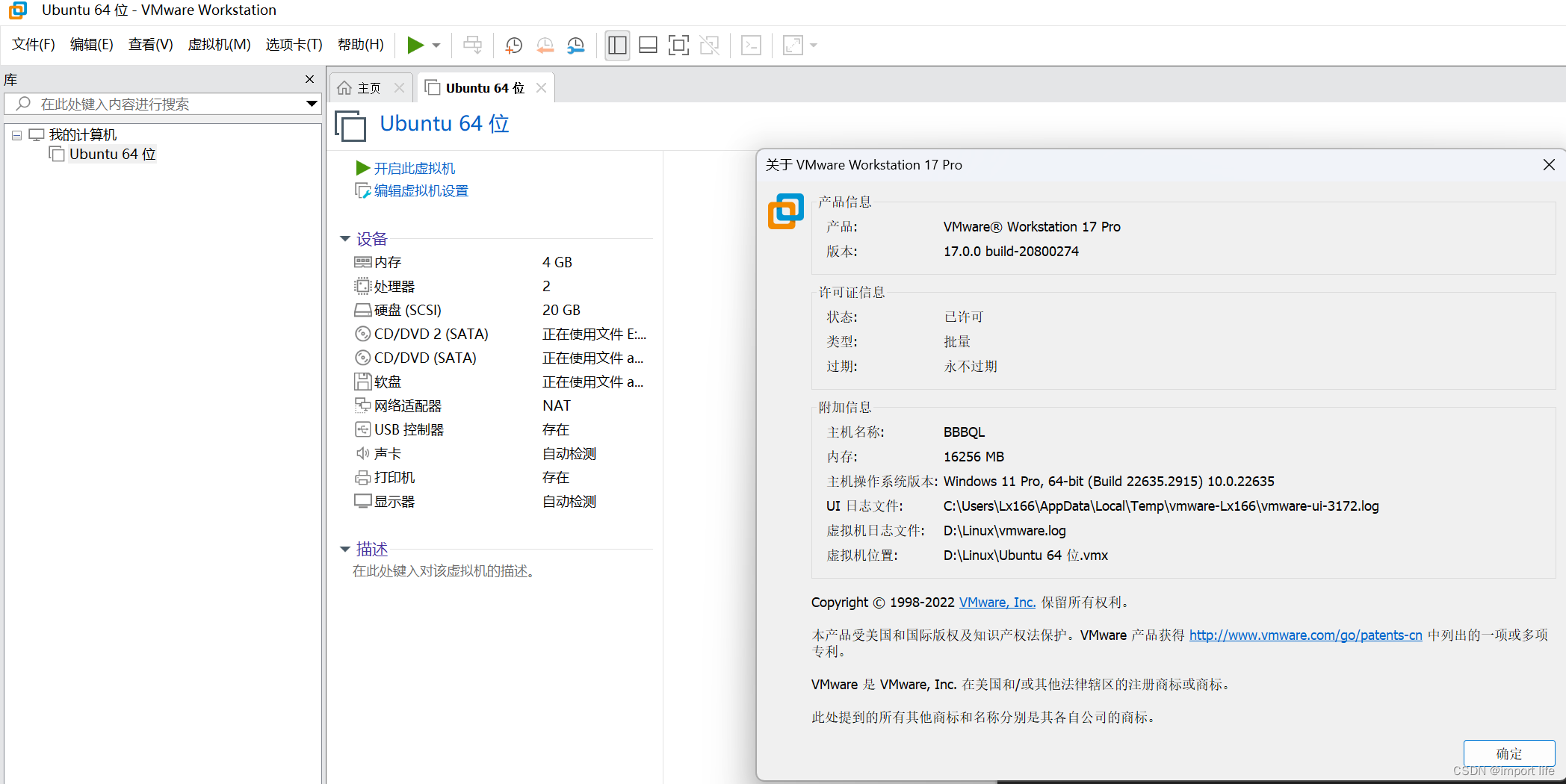Open the VMware, Inc. copyright link

[997, 603]
